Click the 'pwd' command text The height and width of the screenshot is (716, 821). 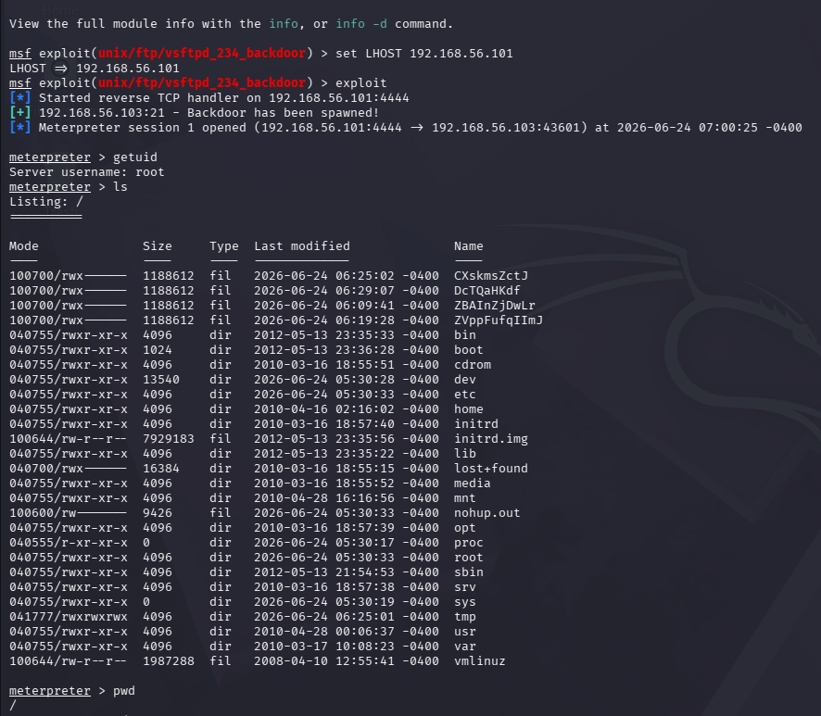click(124, 691)
